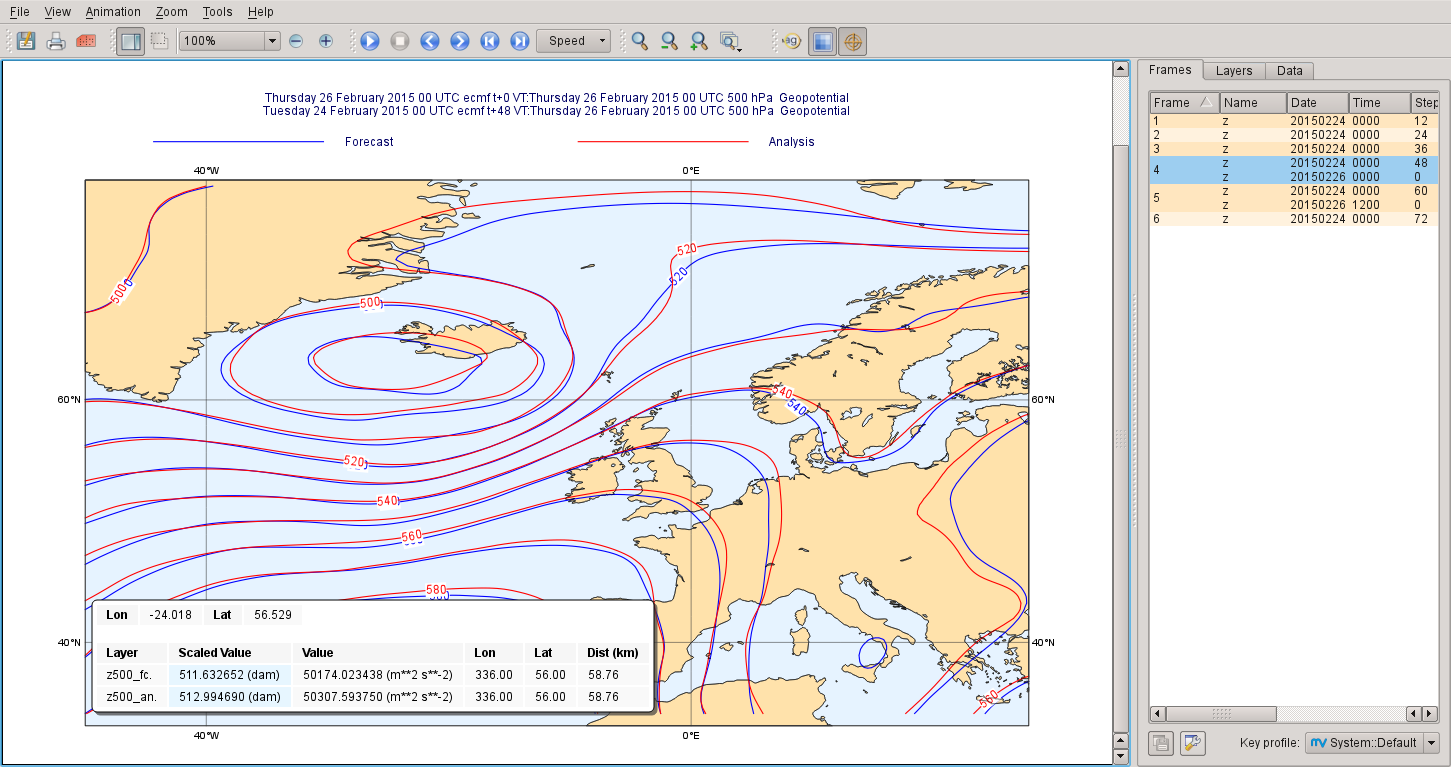
Task: Open the Speed dropdown
Action: click(574, 41)
